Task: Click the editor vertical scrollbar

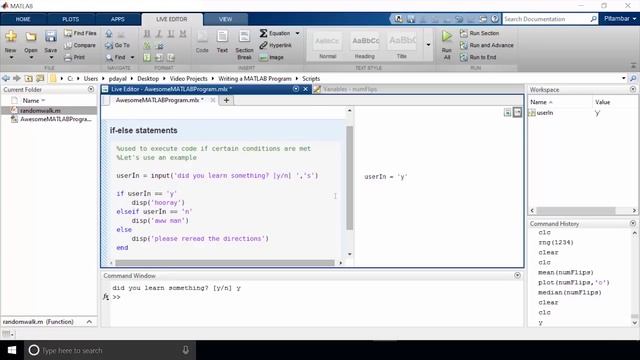Action: 349,178
